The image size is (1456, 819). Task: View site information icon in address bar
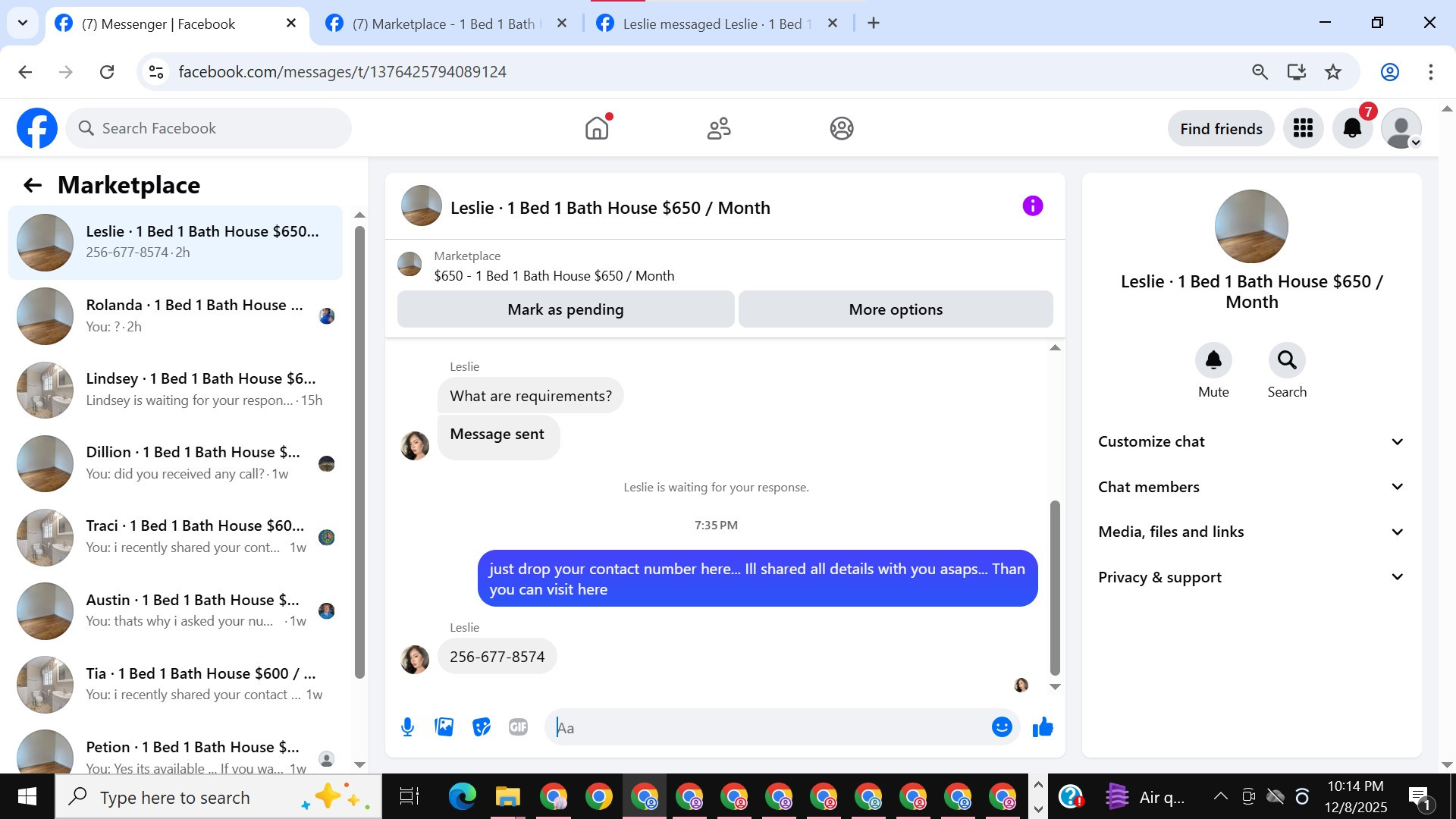click(156, 72)
